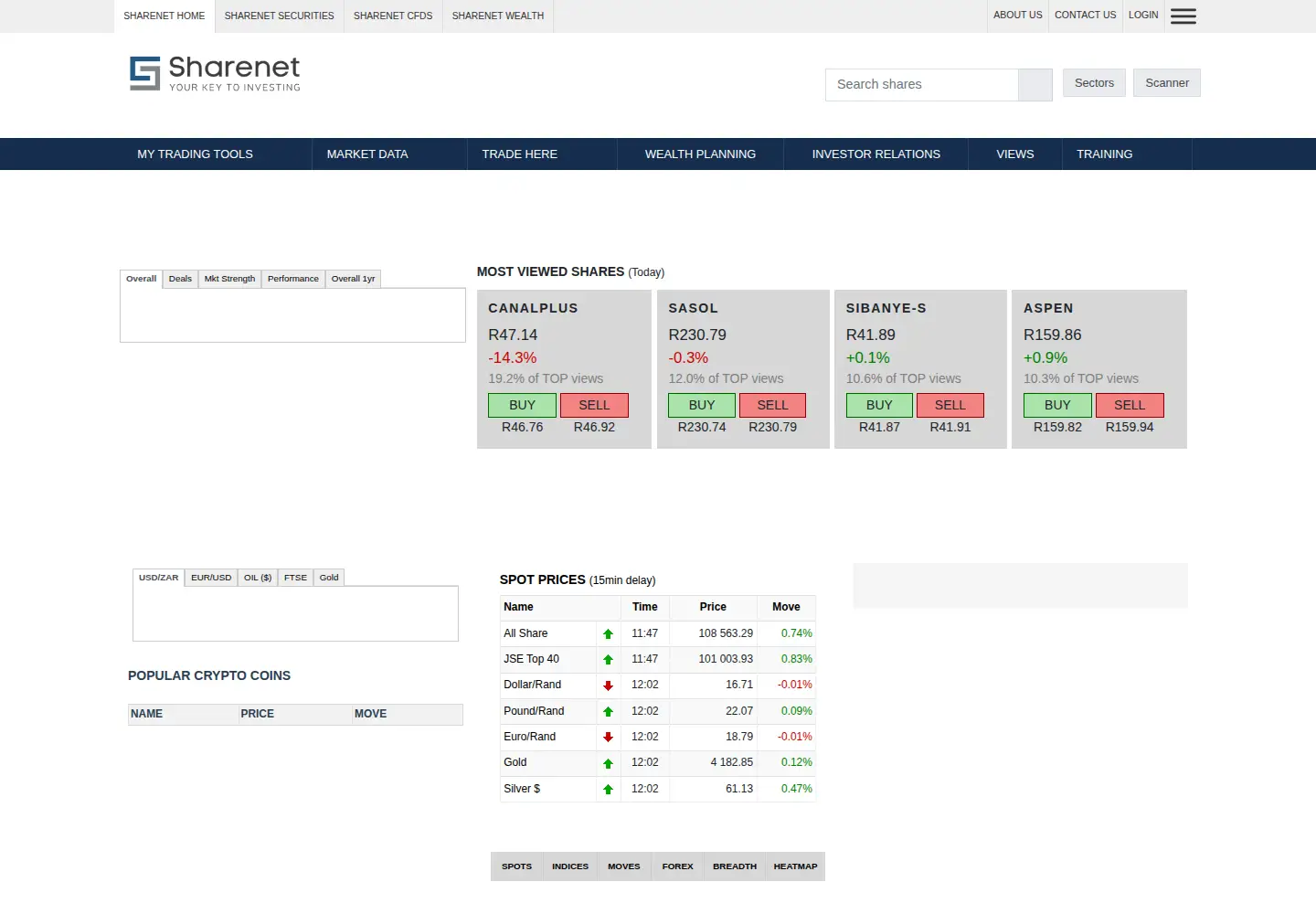Click the green up arrow for JSE Top 40
This screenshot has width=1316, height=914.
point(608,659)
